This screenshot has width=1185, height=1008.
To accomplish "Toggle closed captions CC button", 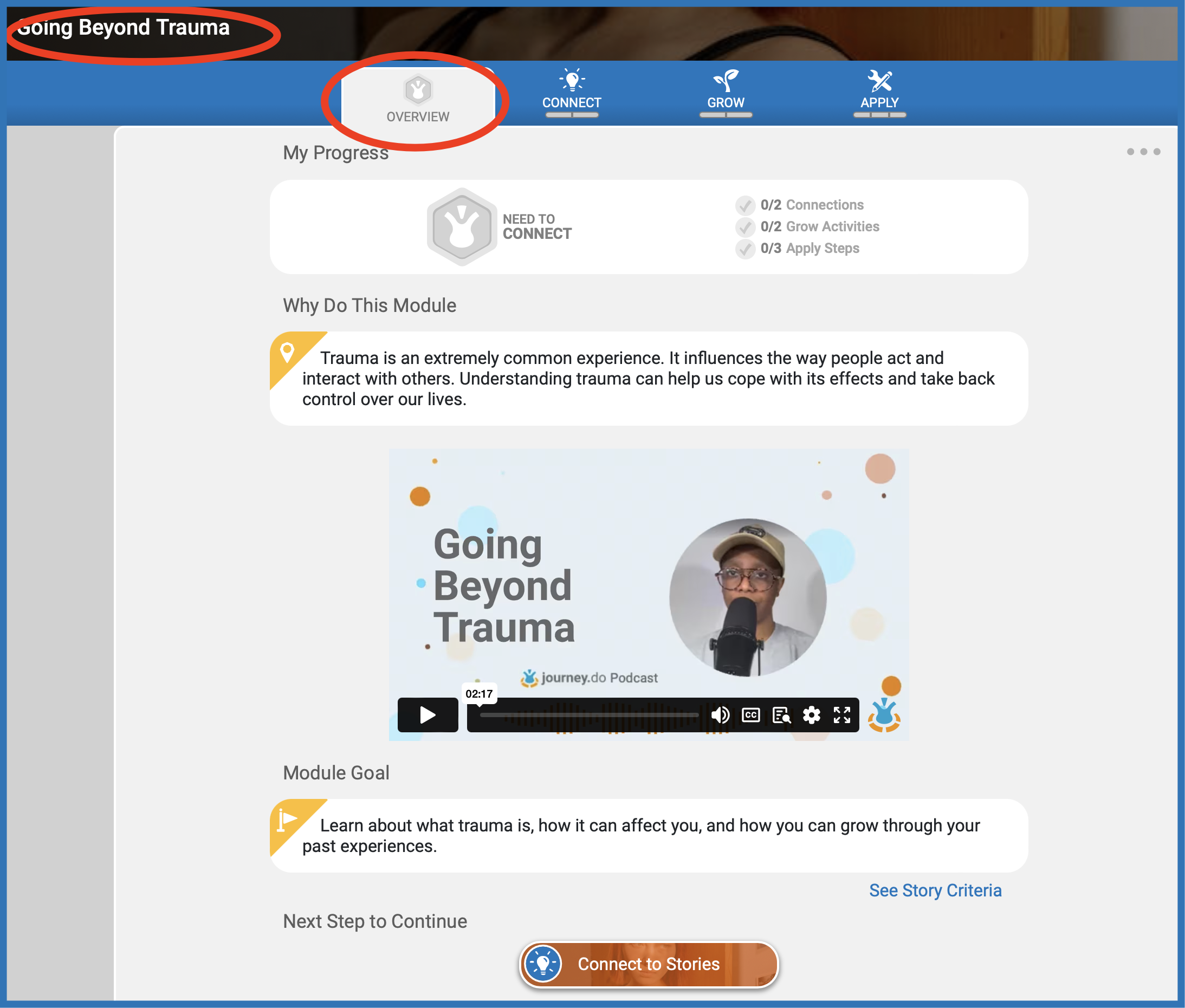I will [x=750, y=715].
